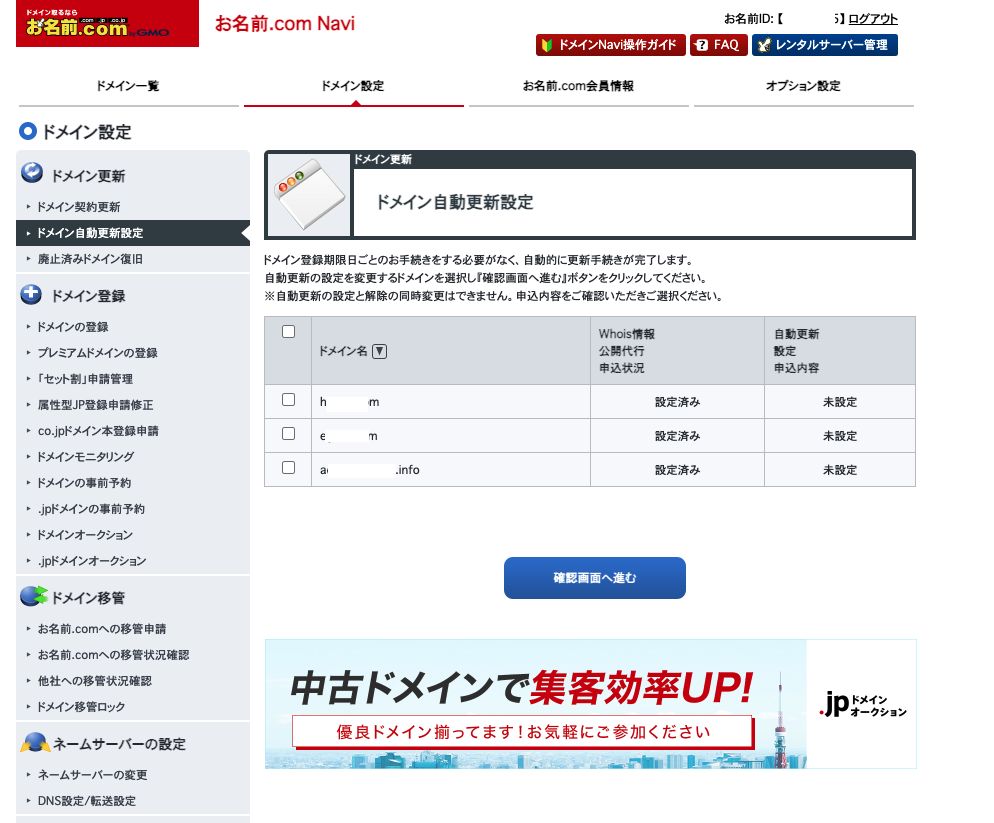This screenshot has width=994, height=823.
Task: Open ネームサーバーの変更 sidebar link
Action: pyautogui.click(x=93, y=774)
